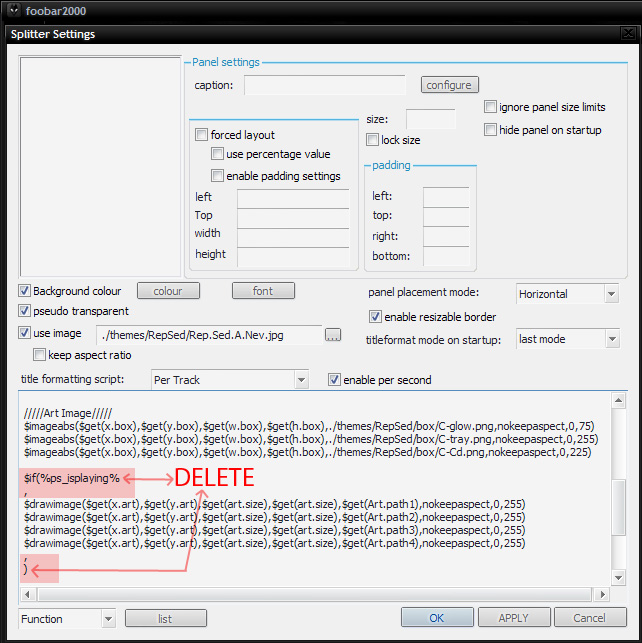This screenshot has height=643, width=642.
Task: Tick enable padding settings
Action: (217, 176)
